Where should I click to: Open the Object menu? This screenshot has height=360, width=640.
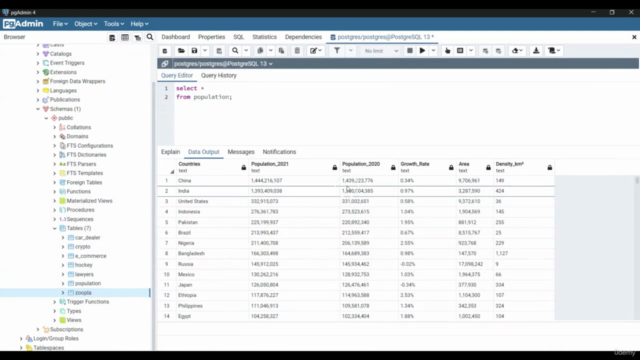(x=85, y=24)
